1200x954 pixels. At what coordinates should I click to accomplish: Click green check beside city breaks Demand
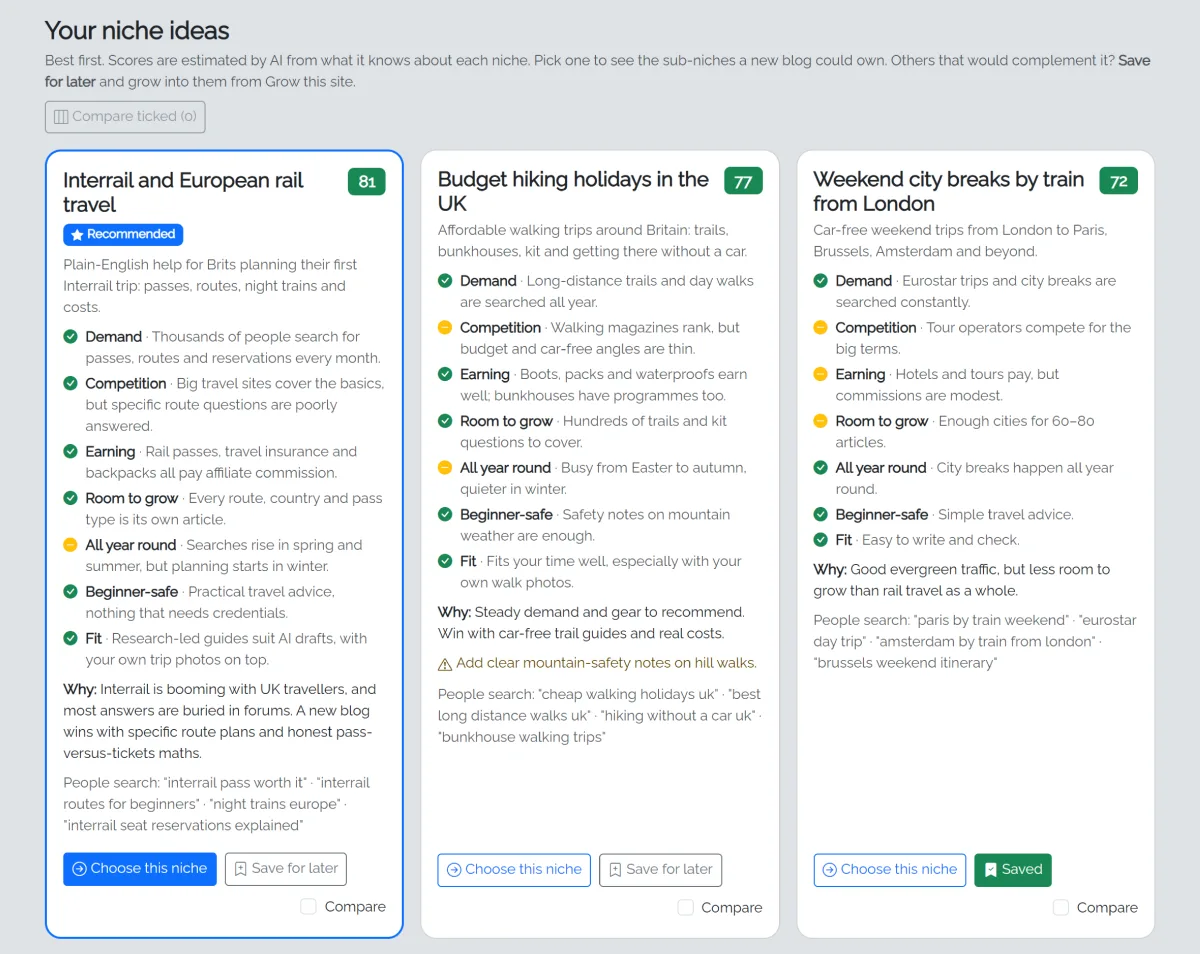[821, 280]
